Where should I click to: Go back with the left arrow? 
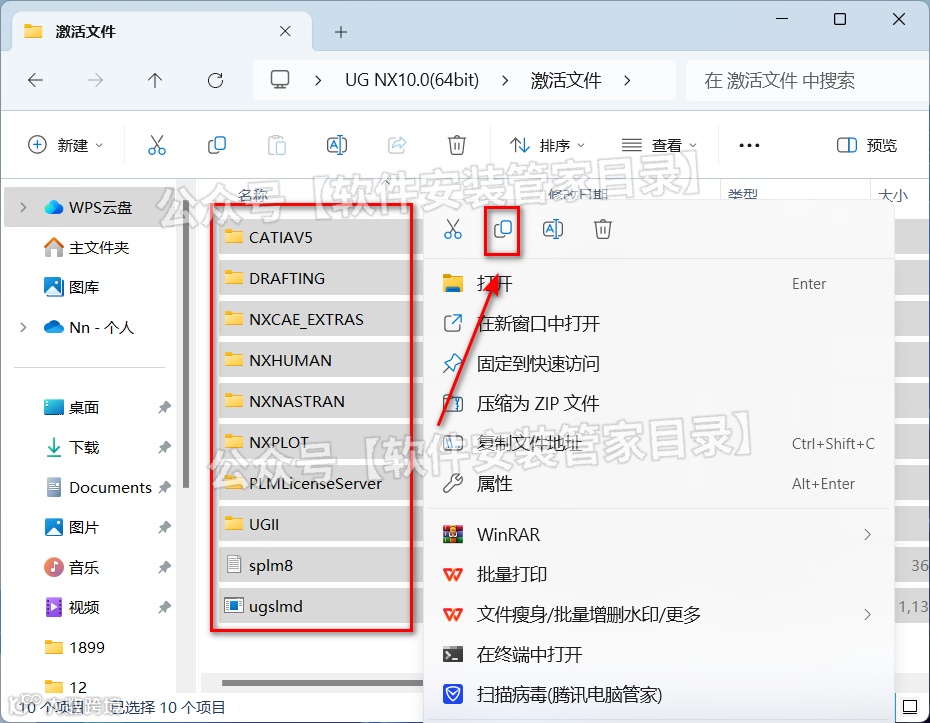pos(36,80)
